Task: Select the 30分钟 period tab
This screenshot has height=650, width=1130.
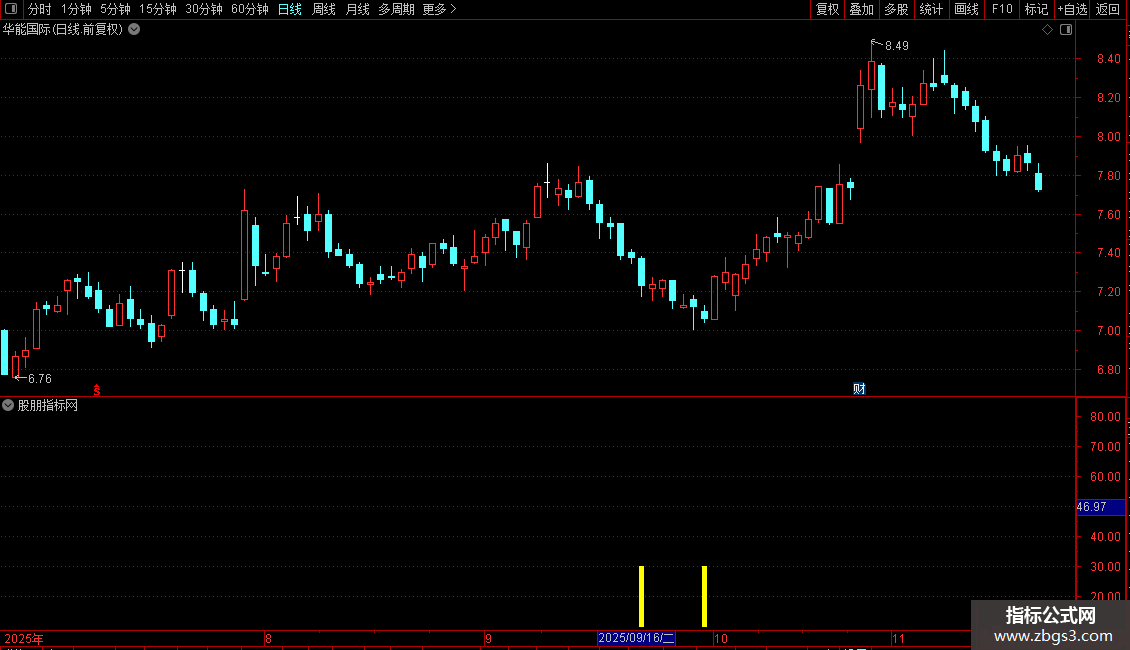Action: tap(204, 9)
